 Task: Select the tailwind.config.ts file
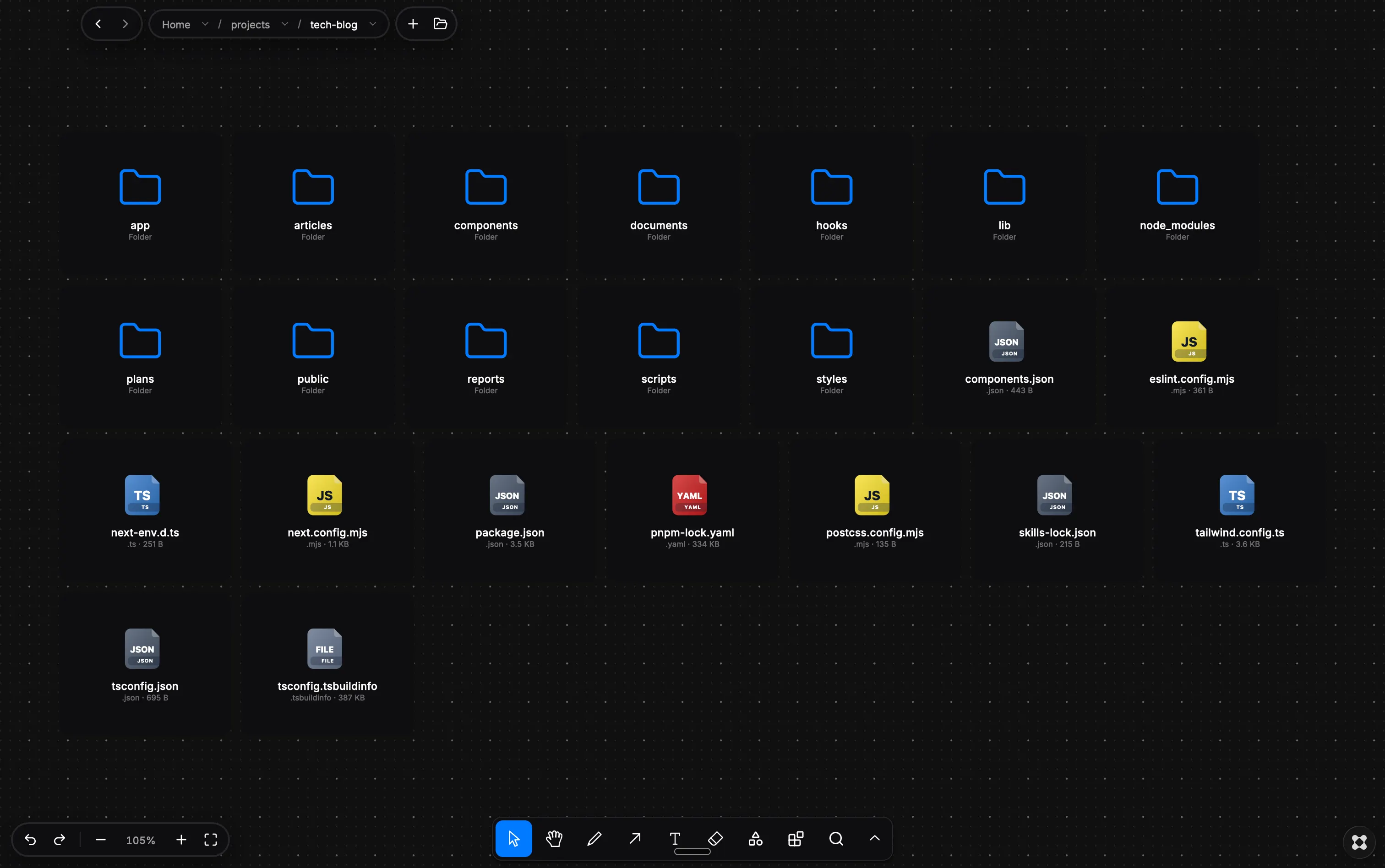coord(1240,511)
